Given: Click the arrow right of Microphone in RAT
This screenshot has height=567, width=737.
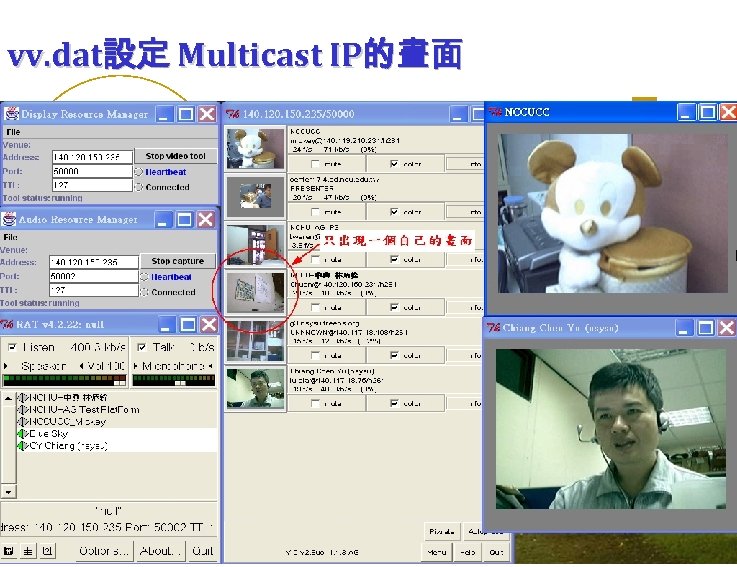Looking at the screenshot, I should (x=211, y=366).
